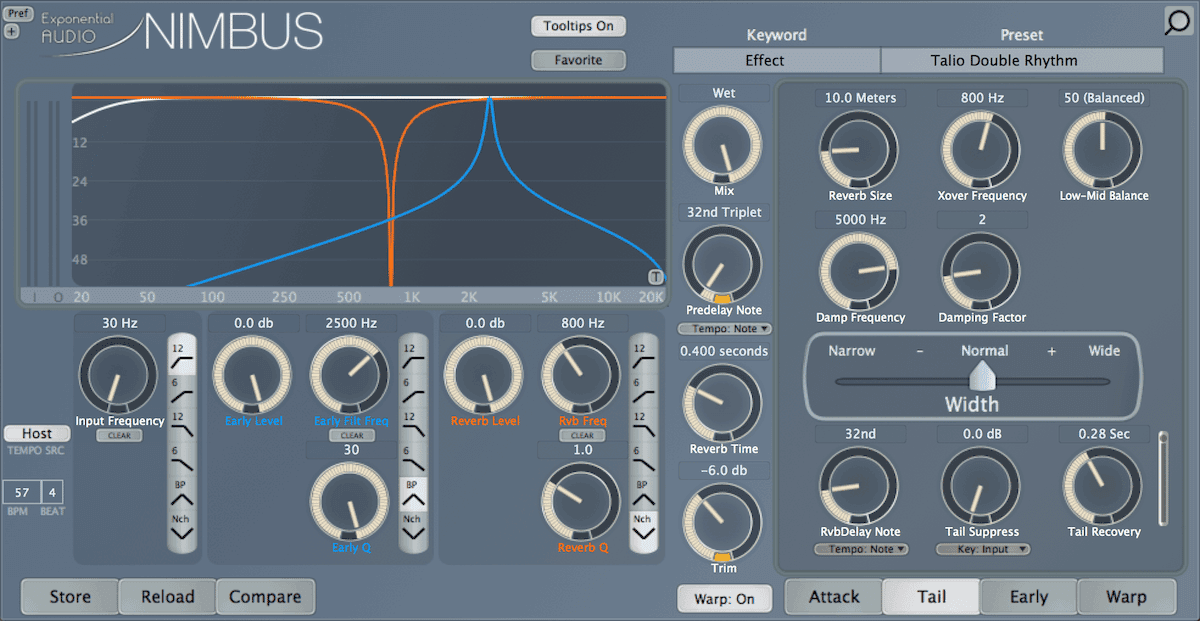
Task: Select 6 dB high-pass for Early filter
Action: pos(411,389)
